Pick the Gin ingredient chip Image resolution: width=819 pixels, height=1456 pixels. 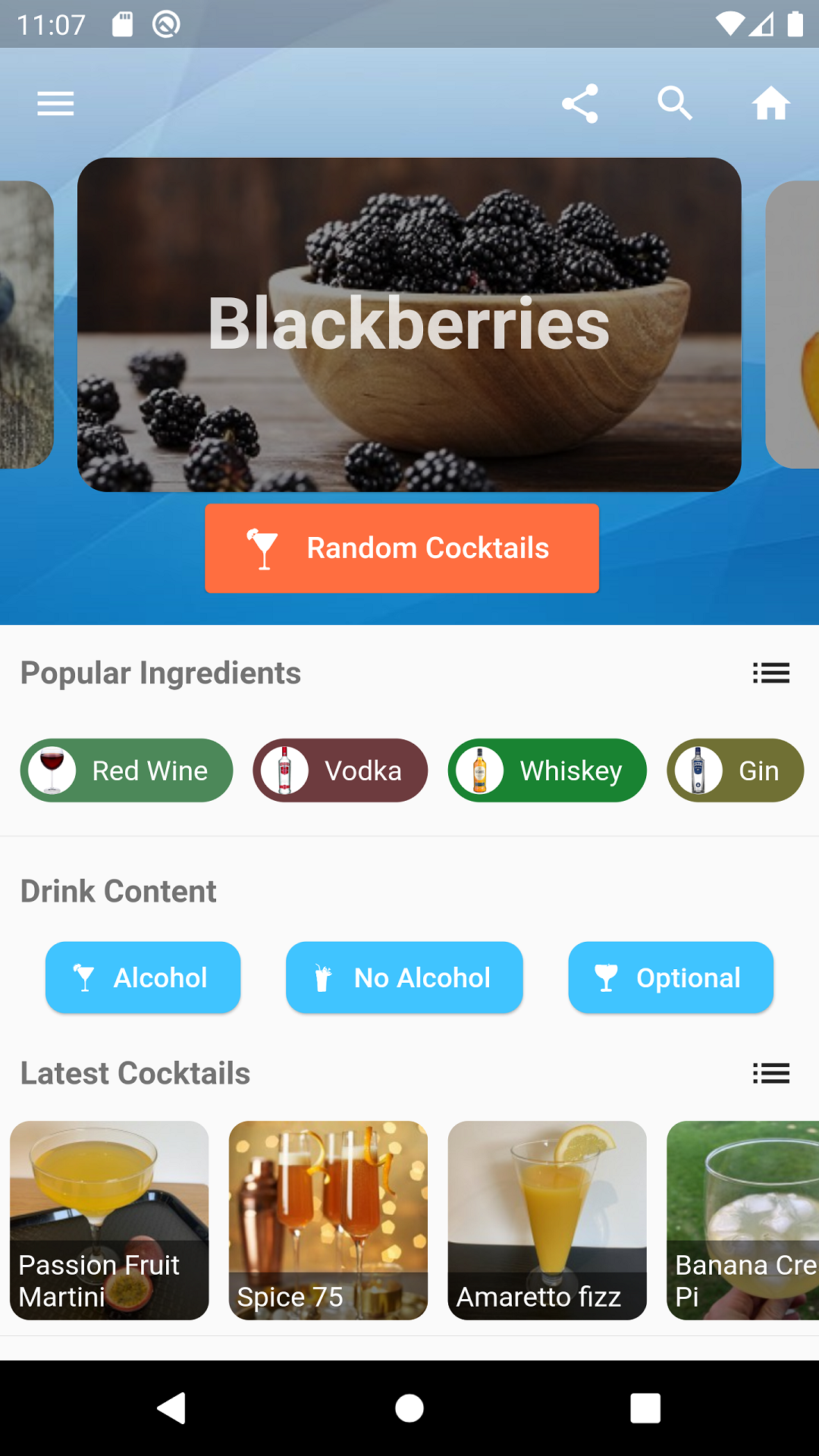click(736, 770)
